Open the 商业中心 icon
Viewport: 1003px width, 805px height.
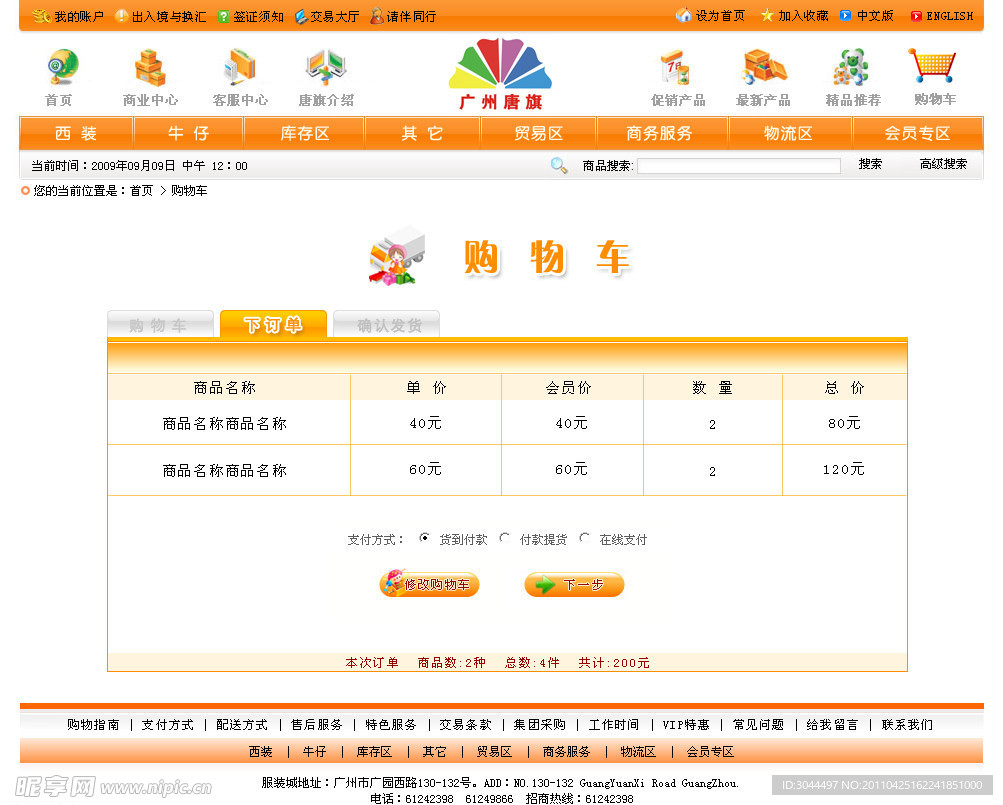[150, 68]
